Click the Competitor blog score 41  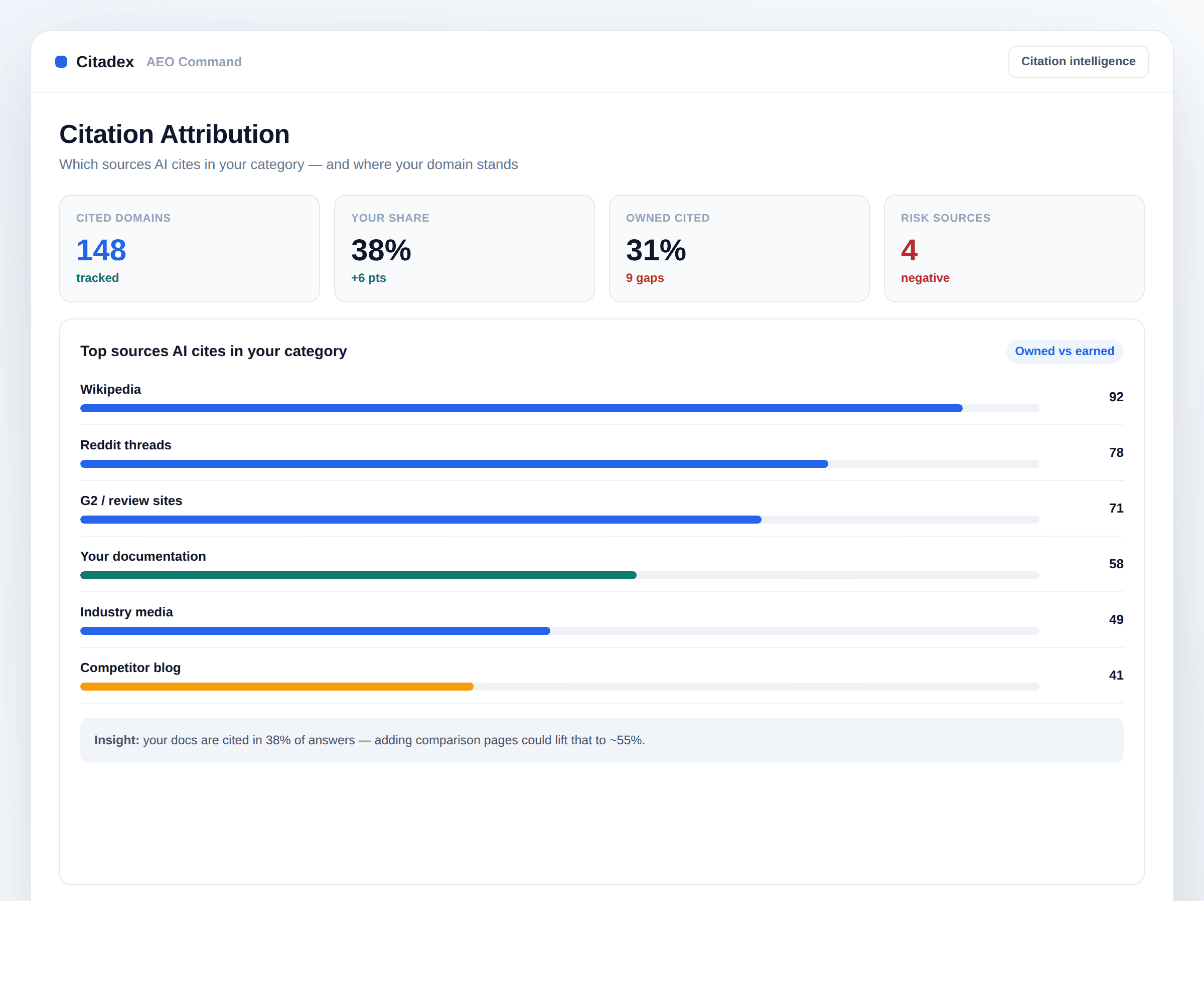(x=1116, y=675)
